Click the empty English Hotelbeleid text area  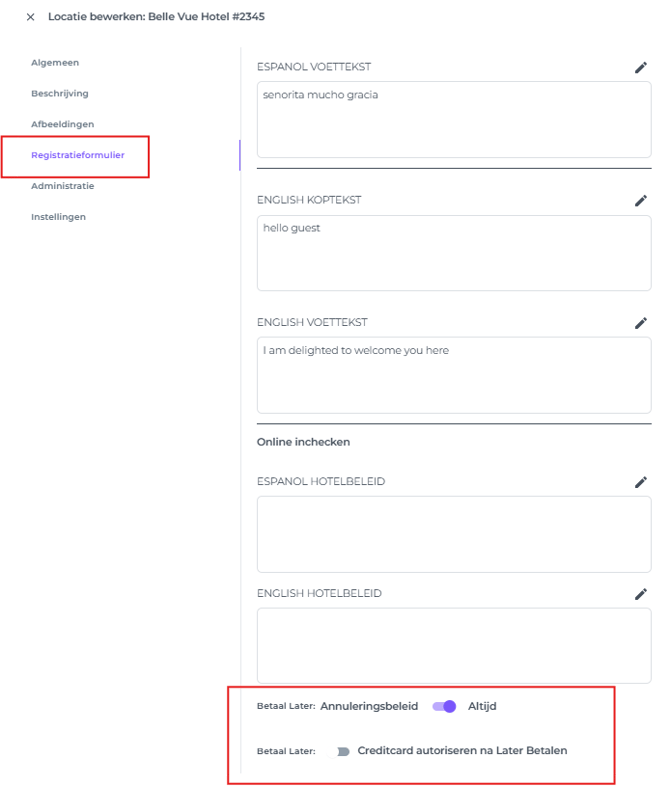coord(454,646)
